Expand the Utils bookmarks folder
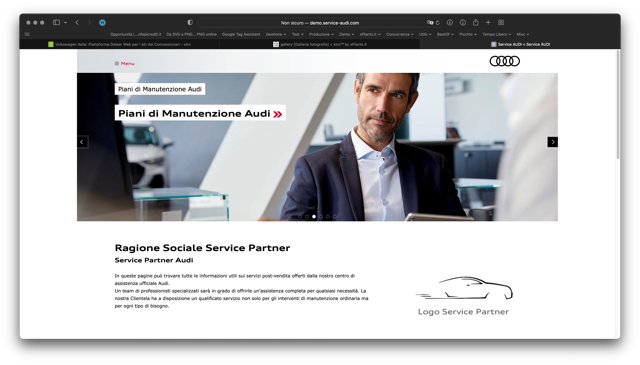The image size is (640, 365). coord(425,34)
